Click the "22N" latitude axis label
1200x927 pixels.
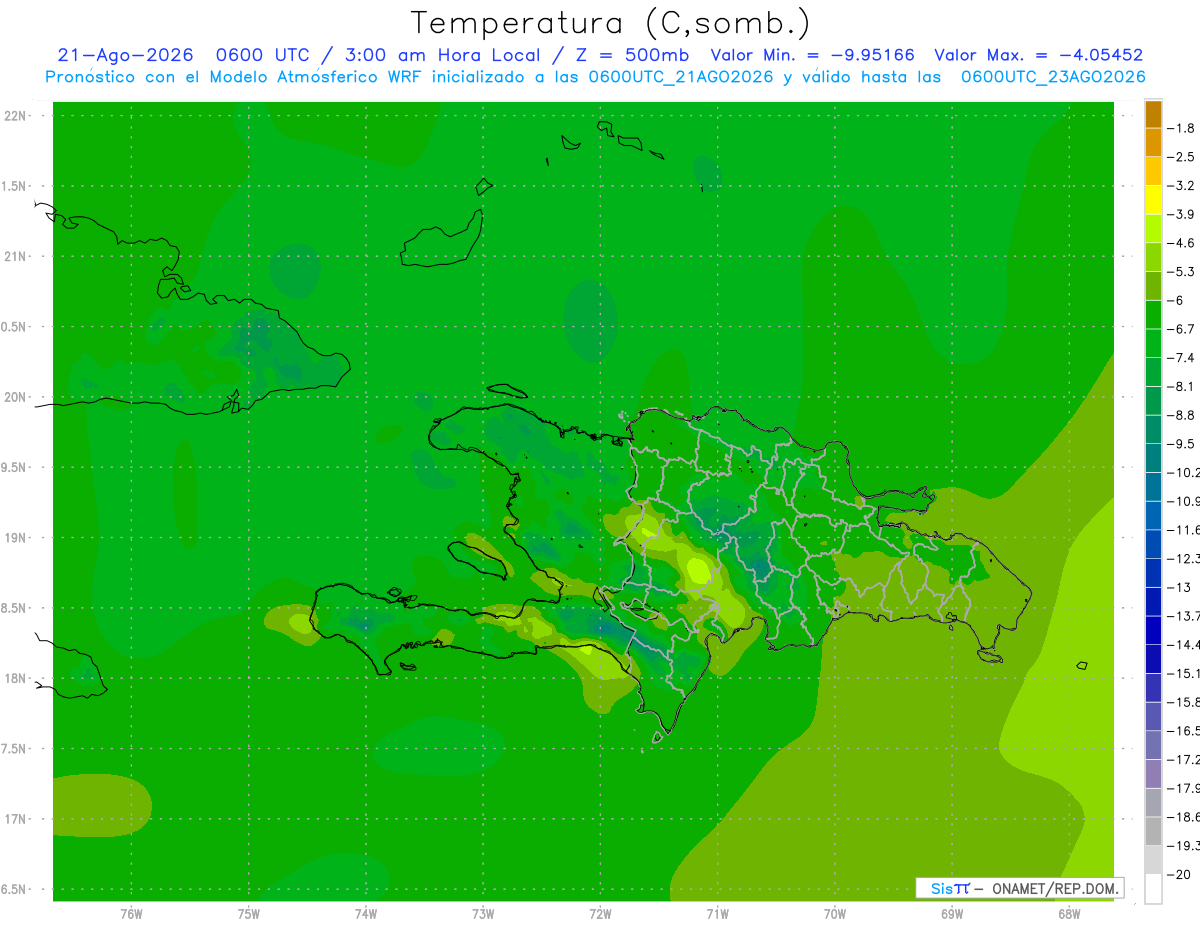pyautogui.click(x=14, y=116)
